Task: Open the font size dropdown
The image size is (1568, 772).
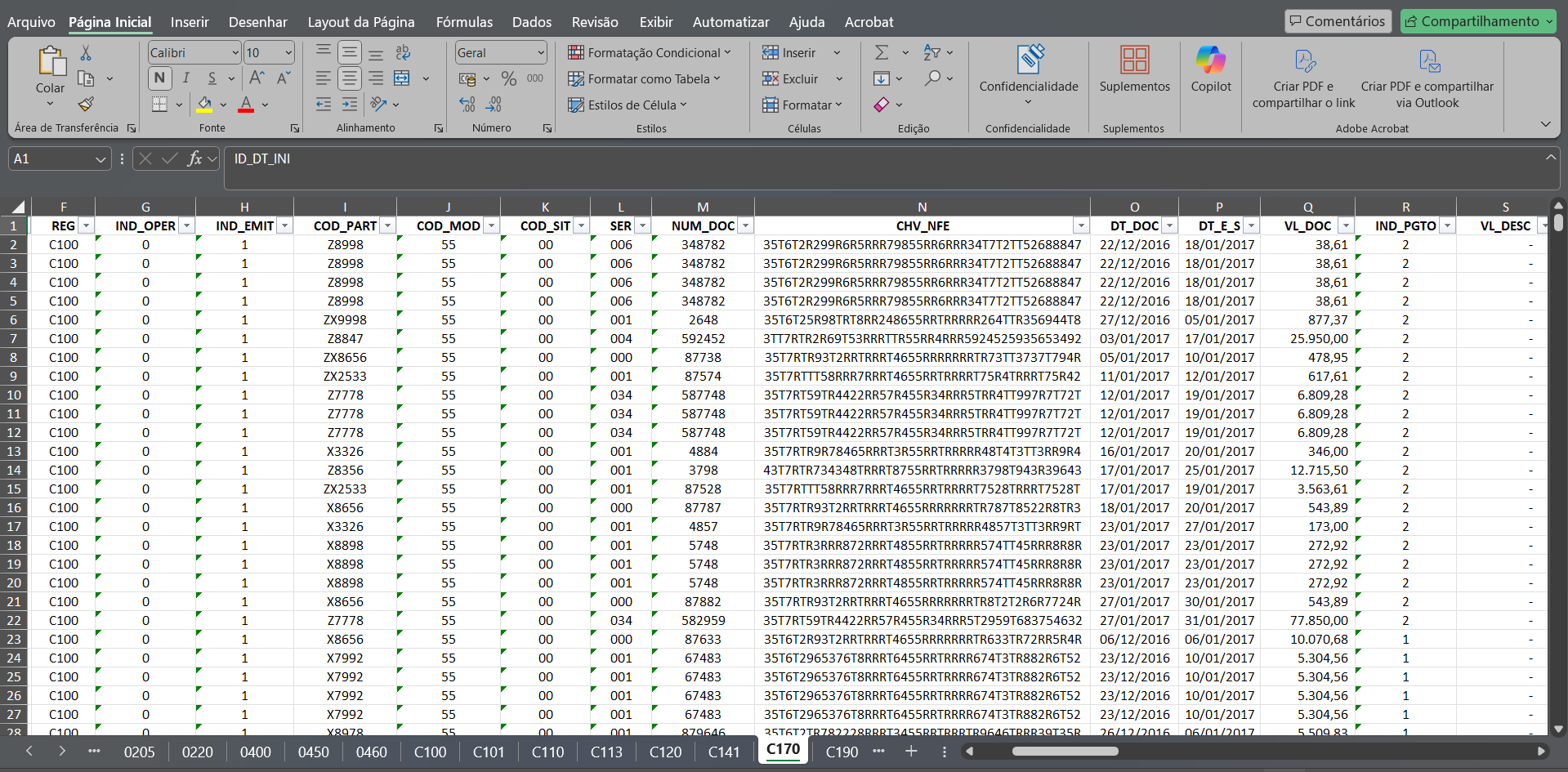Action: click(287, 51)
